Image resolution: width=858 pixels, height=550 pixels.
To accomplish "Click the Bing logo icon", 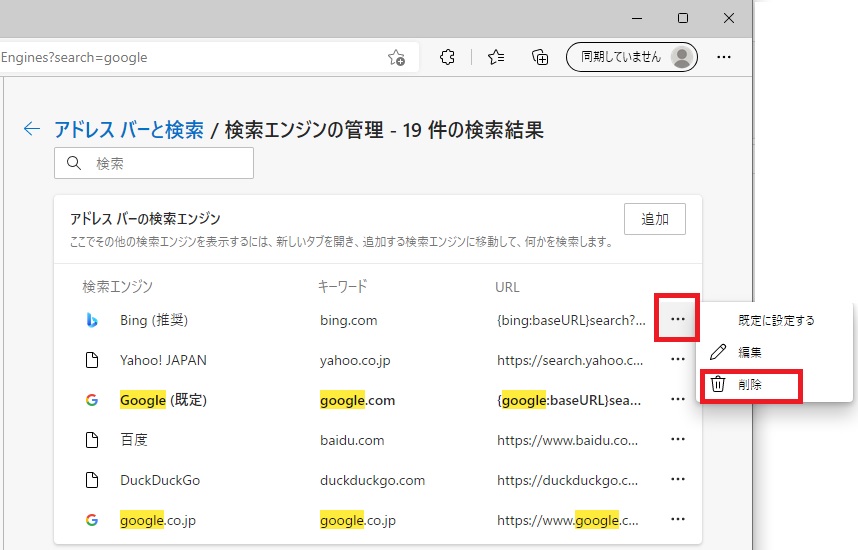I will tap(92, 320).
